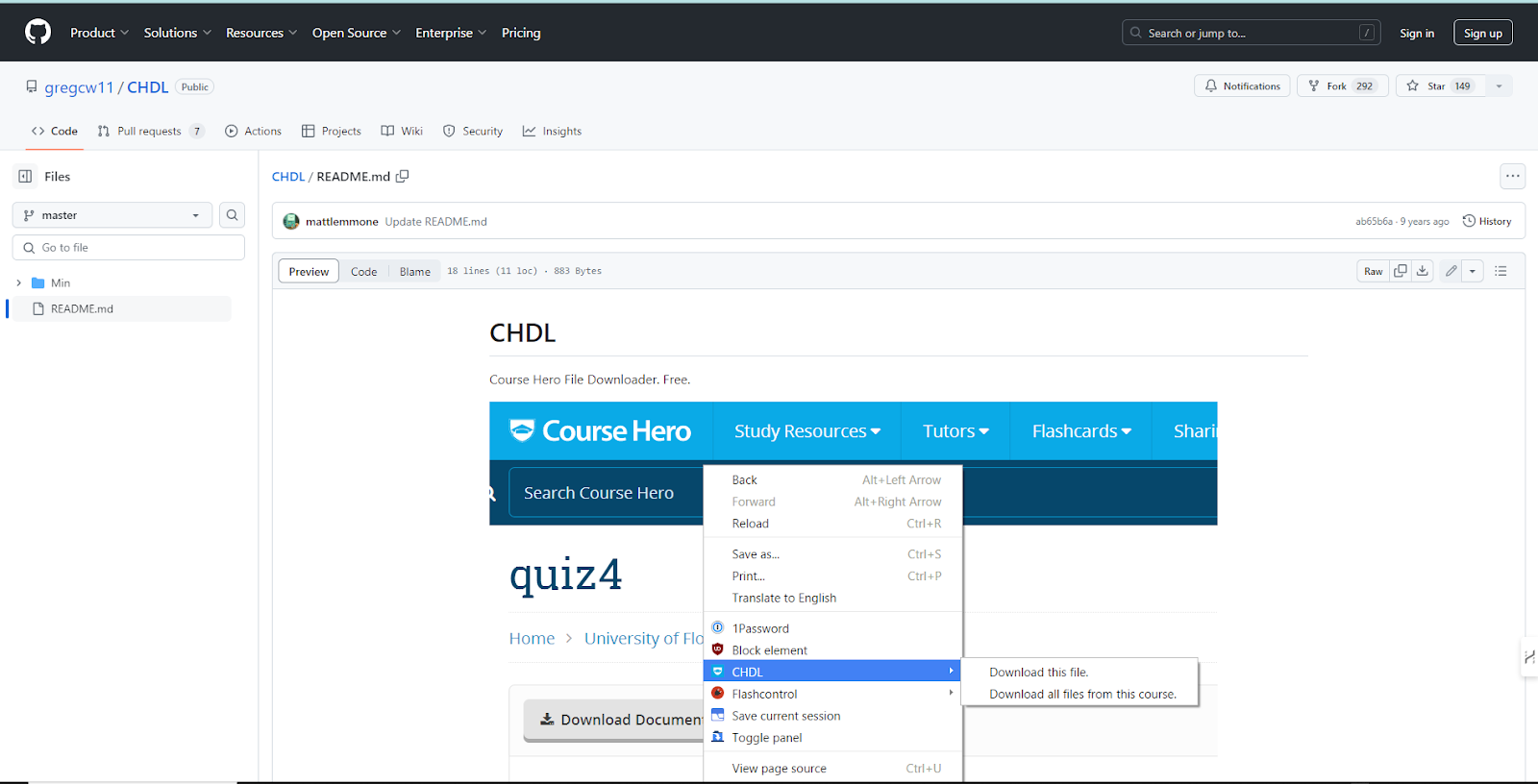Image resolution: width=1538 pixels, height=784 pixels.
Task: Open the GitHub home logo
Action: point(37,32)
